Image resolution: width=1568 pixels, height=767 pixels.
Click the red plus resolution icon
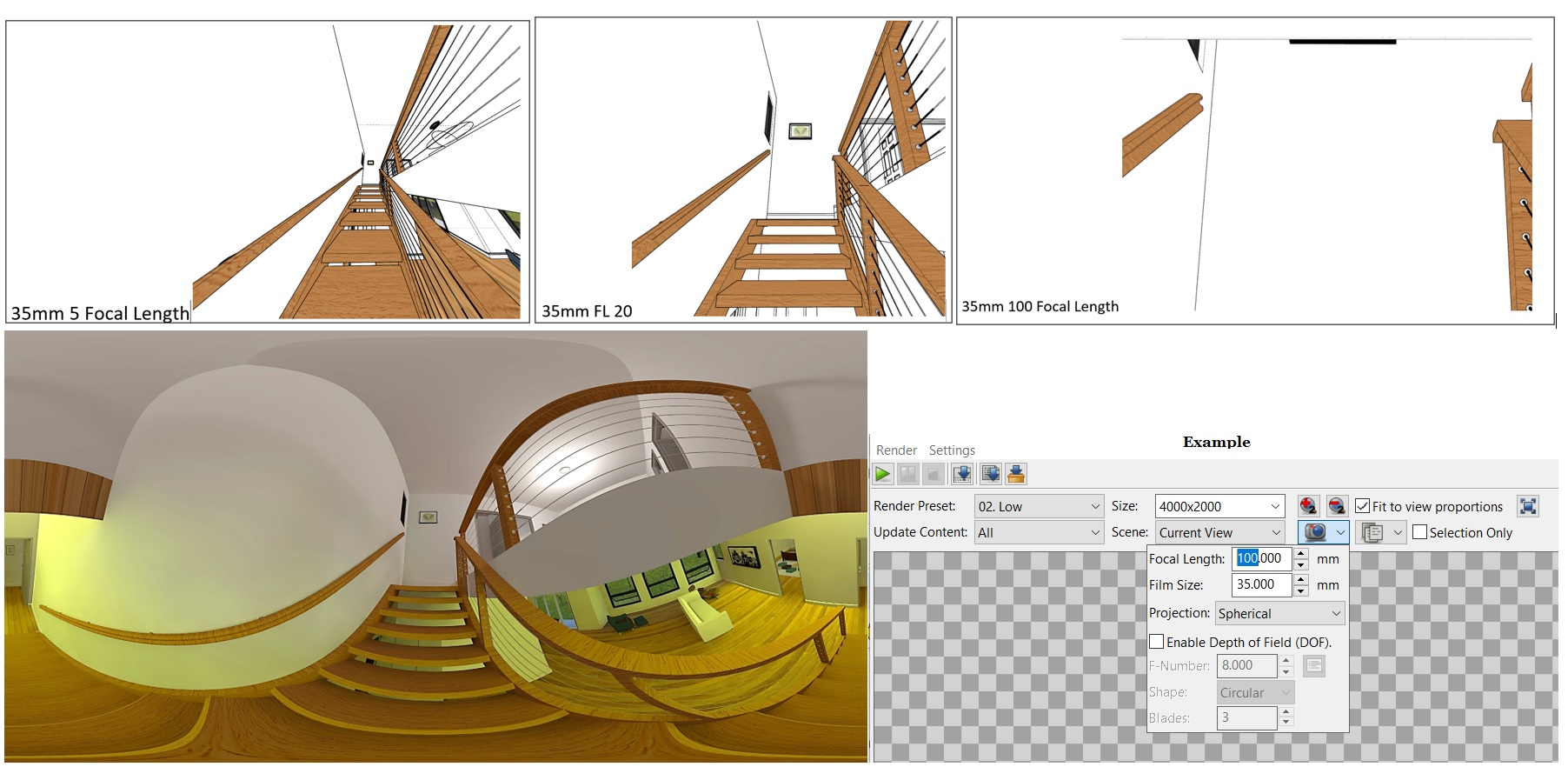[x=1308, y=506]
